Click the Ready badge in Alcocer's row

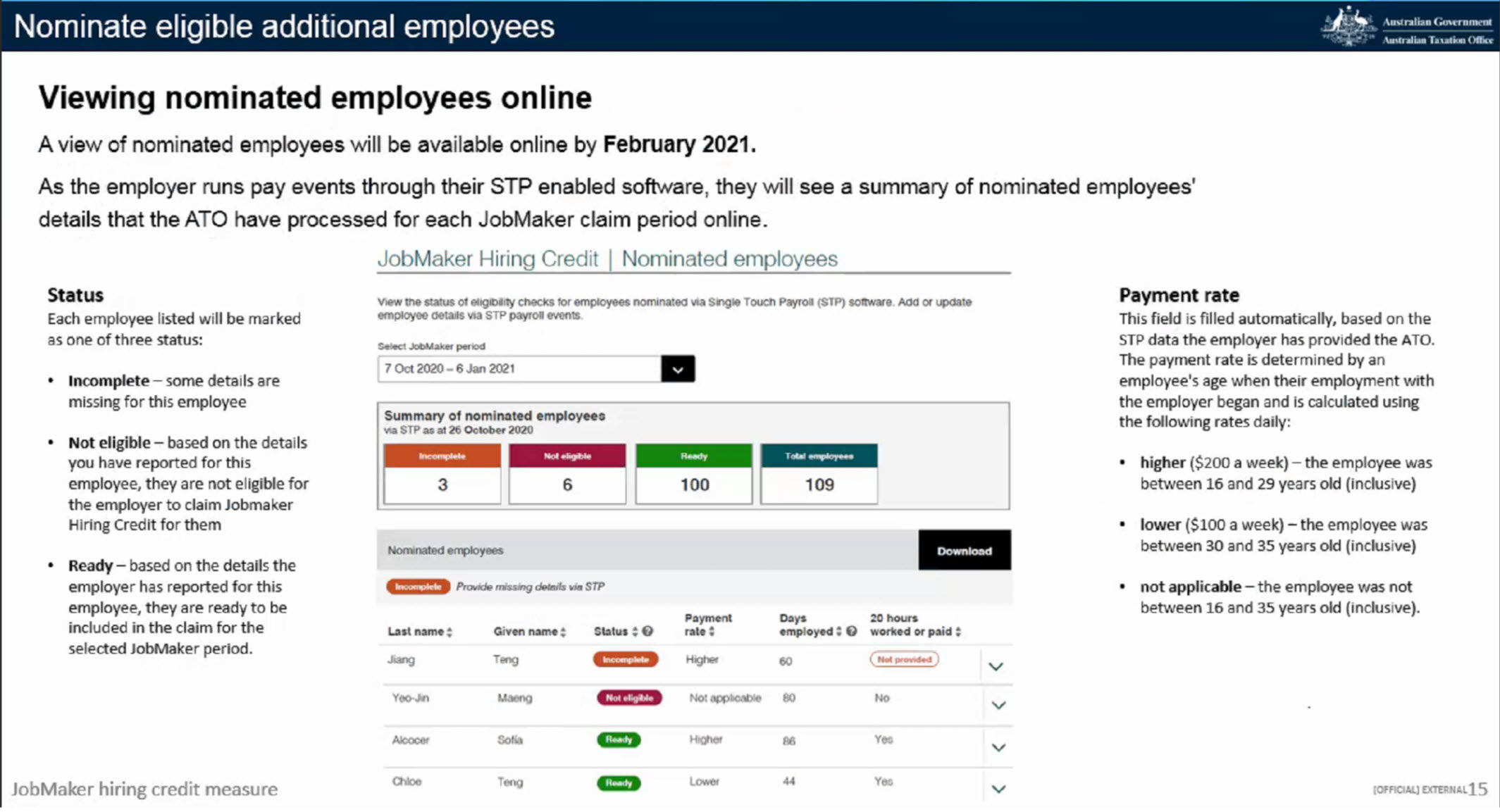pos(619,740)
